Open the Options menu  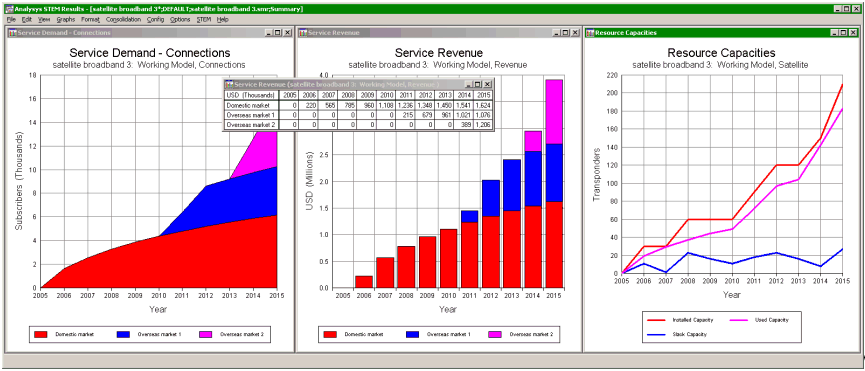180,19
